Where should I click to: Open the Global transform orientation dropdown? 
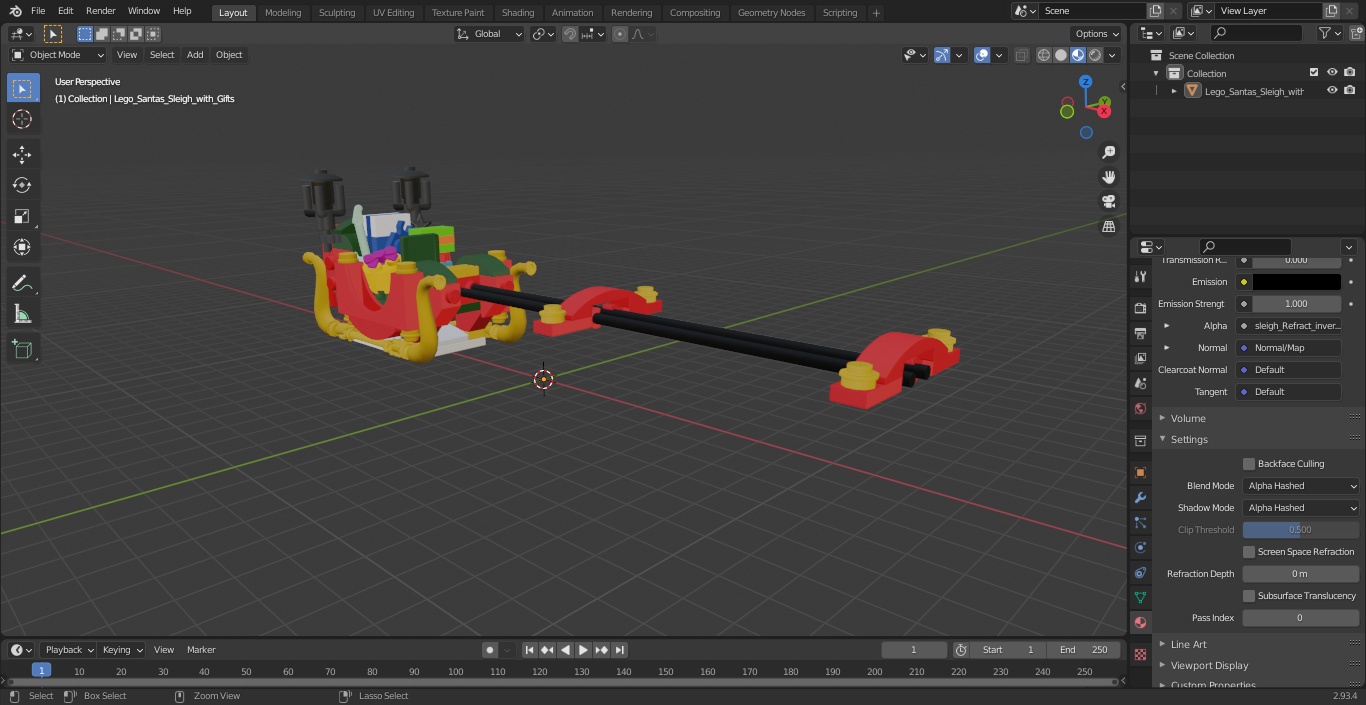tap(489, 34)
